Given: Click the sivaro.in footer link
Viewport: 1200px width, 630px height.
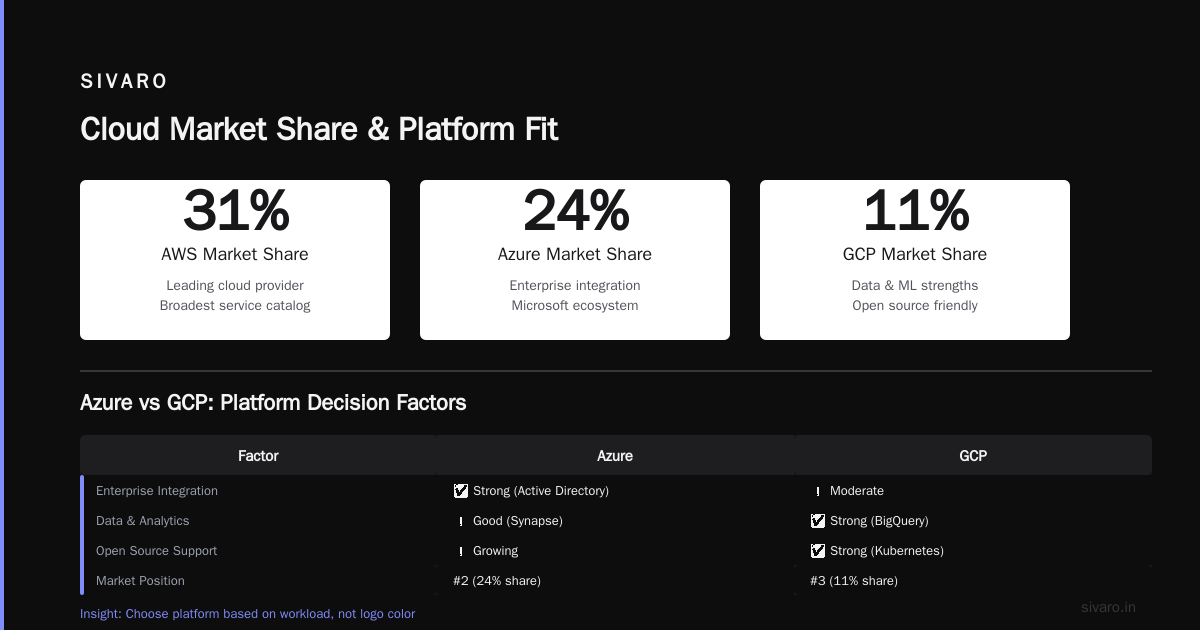Looking at the screenshot, I should pyautogui.click(x=1109, y=607).
